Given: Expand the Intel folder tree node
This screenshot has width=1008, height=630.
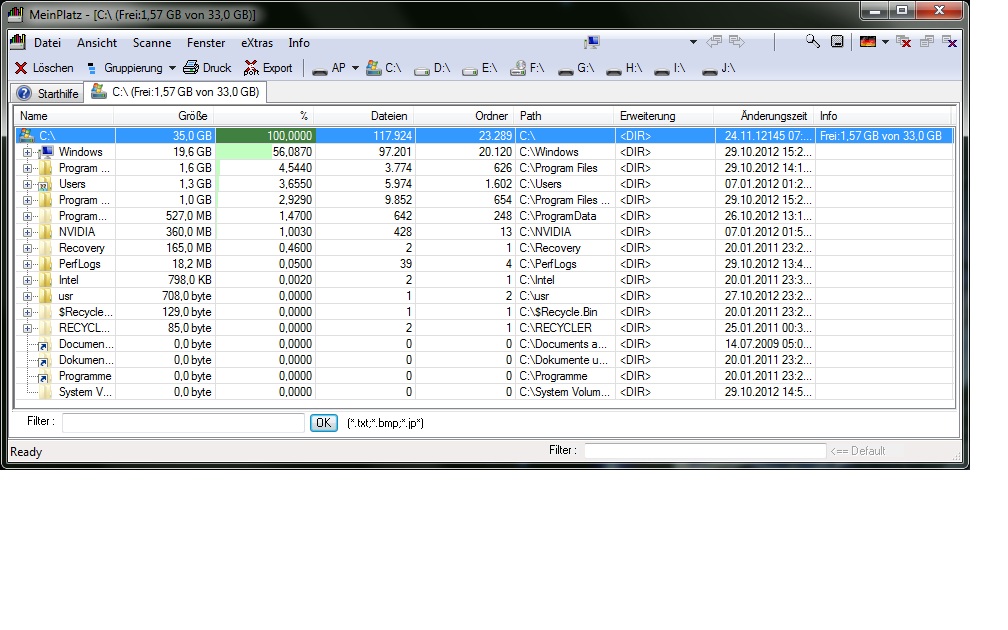Looking at the screenshot, I should 27,280.
